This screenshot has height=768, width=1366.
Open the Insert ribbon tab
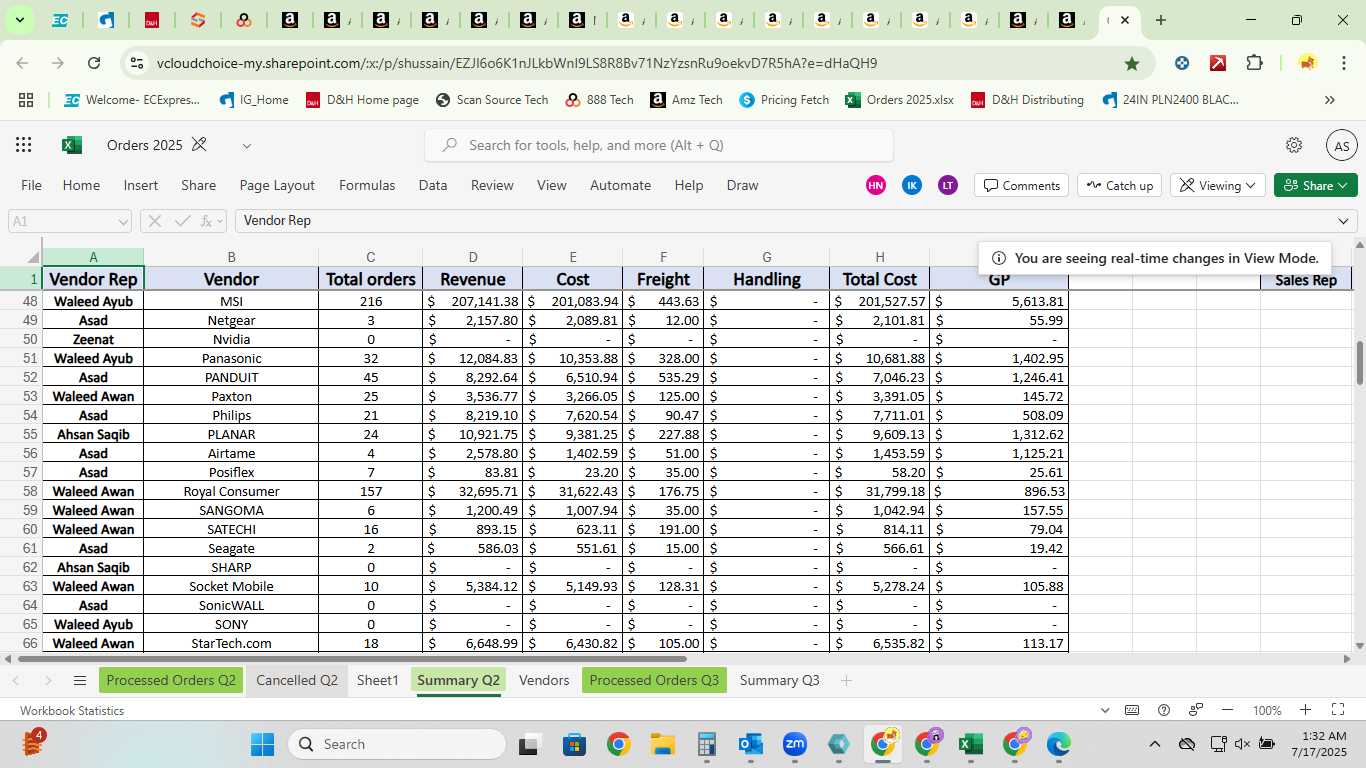click(141, 185)
